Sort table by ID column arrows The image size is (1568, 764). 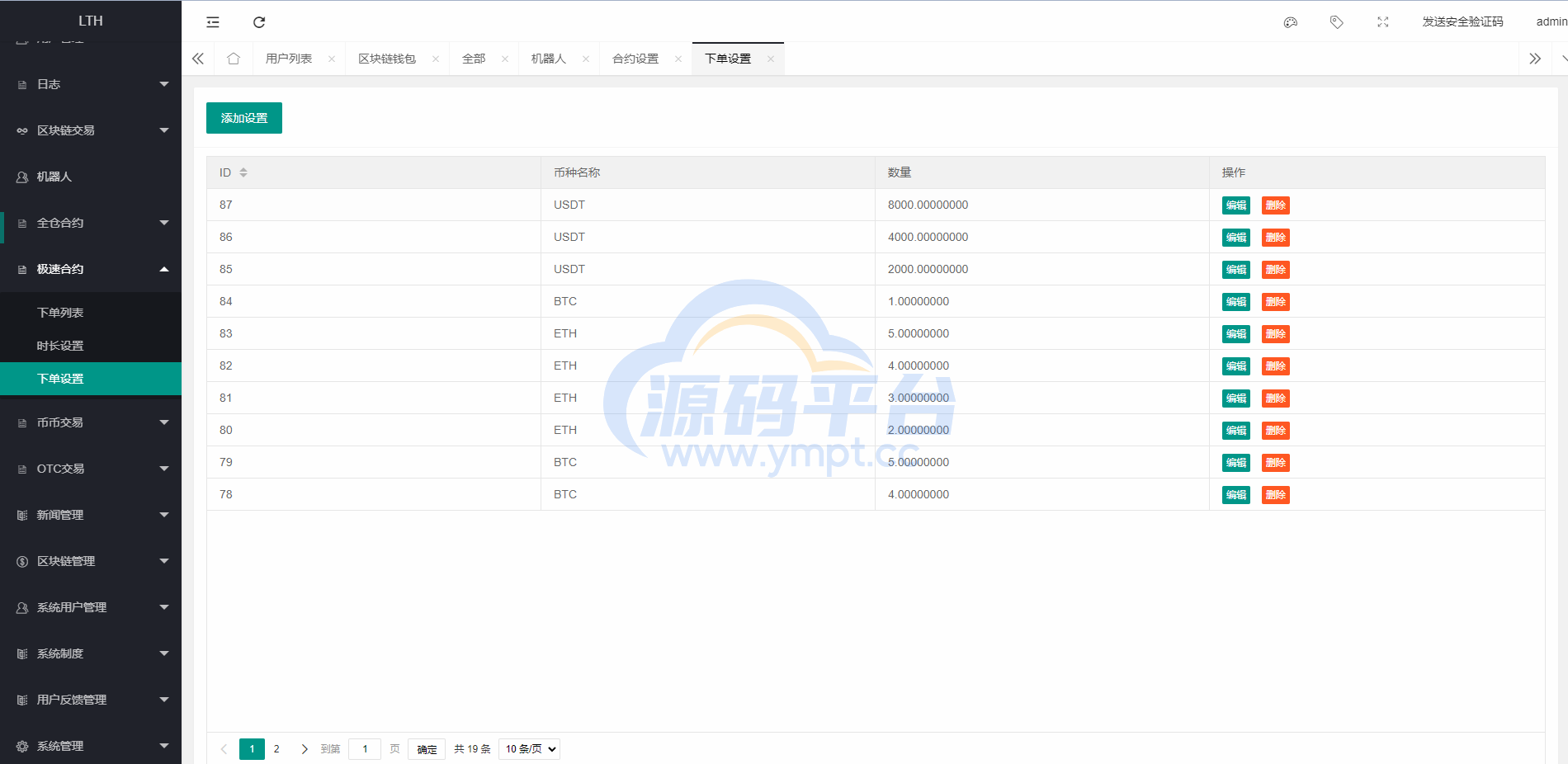coord(243,172)
